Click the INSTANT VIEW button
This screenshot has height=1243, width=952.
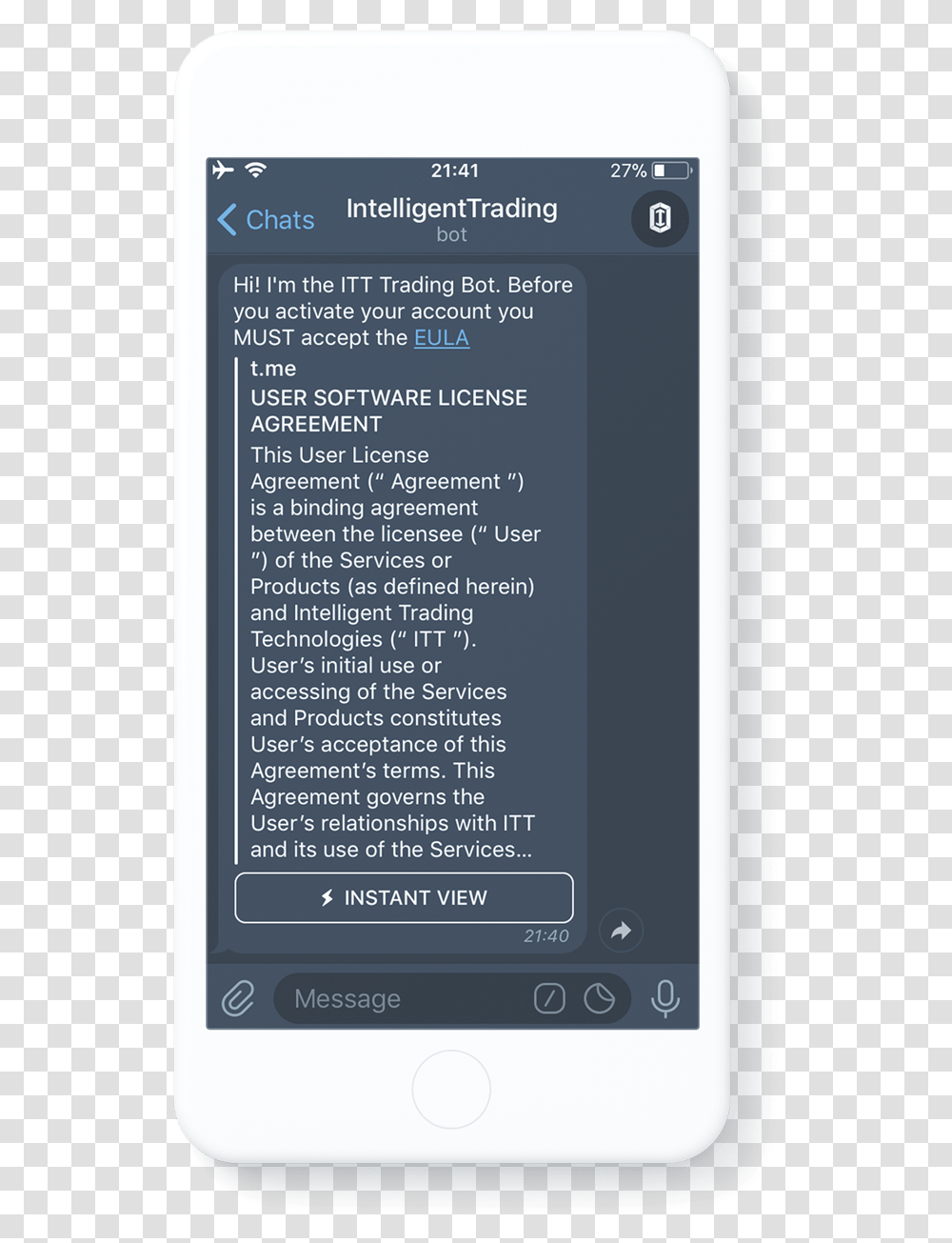[x=404, y=897]
